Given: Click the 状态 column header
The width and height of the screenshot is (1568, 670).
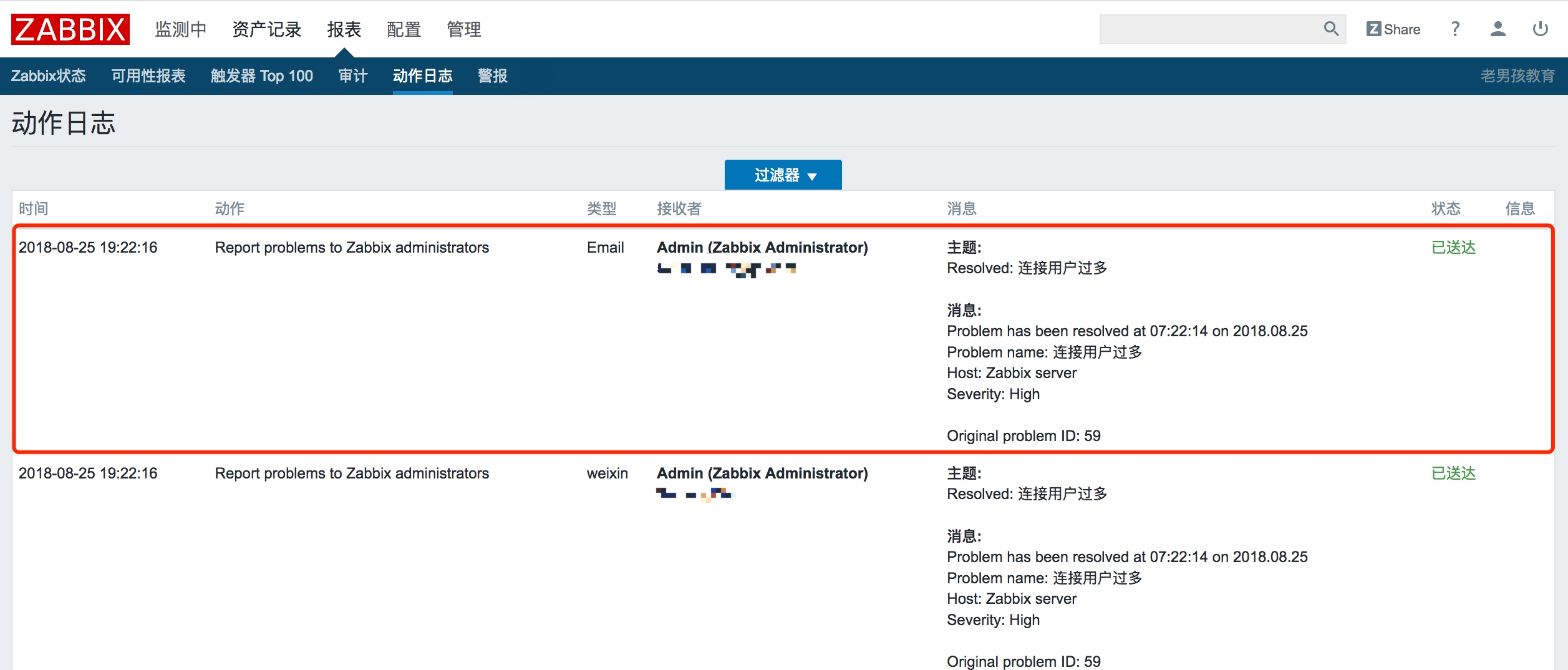Looking at the screenshot, I should [x=1446, y=208].
